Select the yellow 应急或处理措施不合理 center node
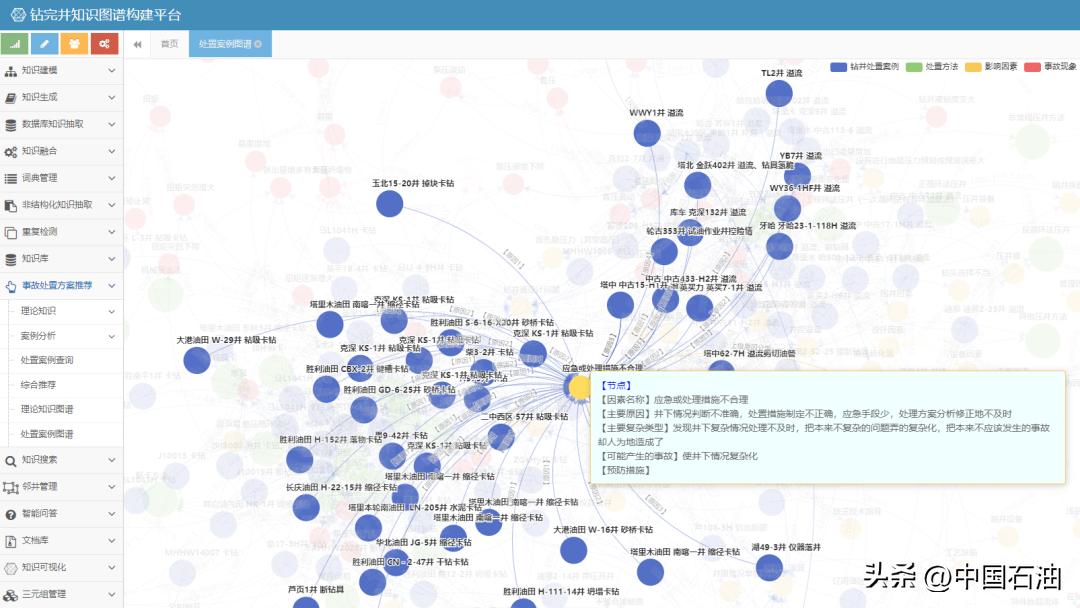Image resolution: width=1080 pixels, height=608 pixels. [579, 388]
